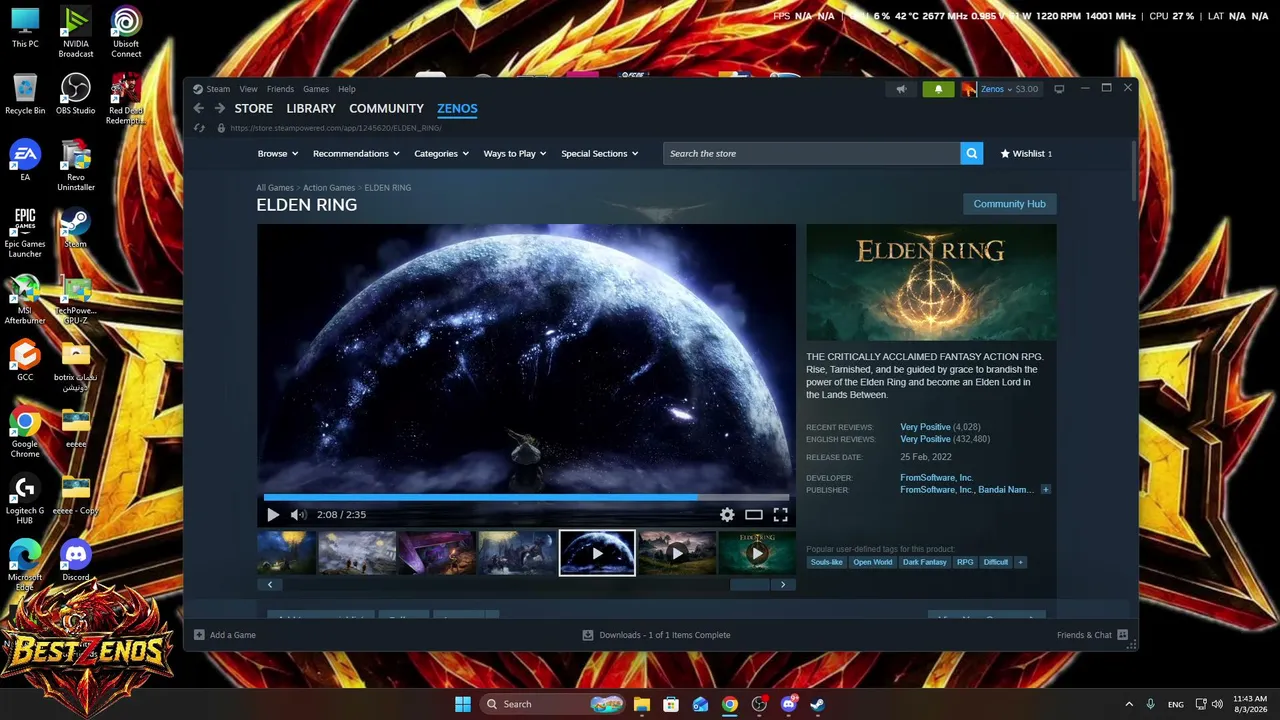The height and width of the screenshot is (720, 1280).
Task: Select the Discord desktop icon
Action: (x=75, y=561)
